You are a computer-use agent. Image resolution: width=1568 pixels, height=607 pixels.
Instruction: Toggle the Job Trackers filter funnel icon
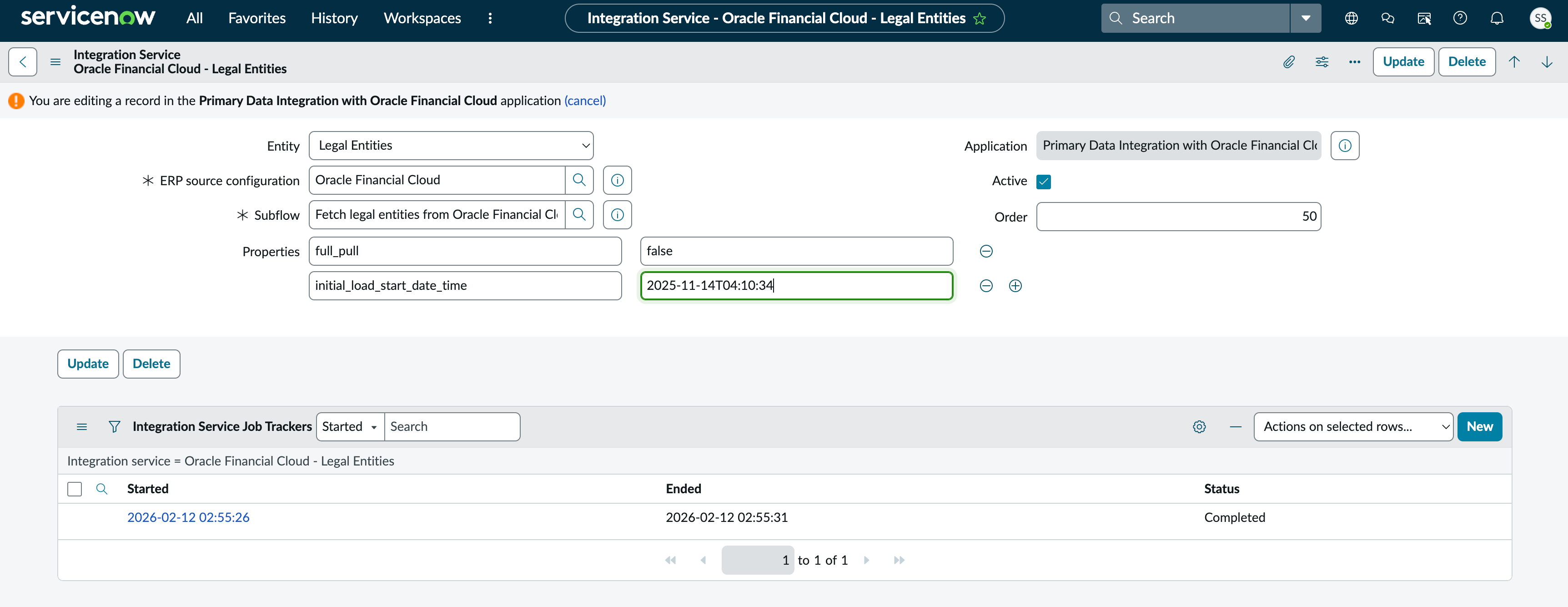114,427
